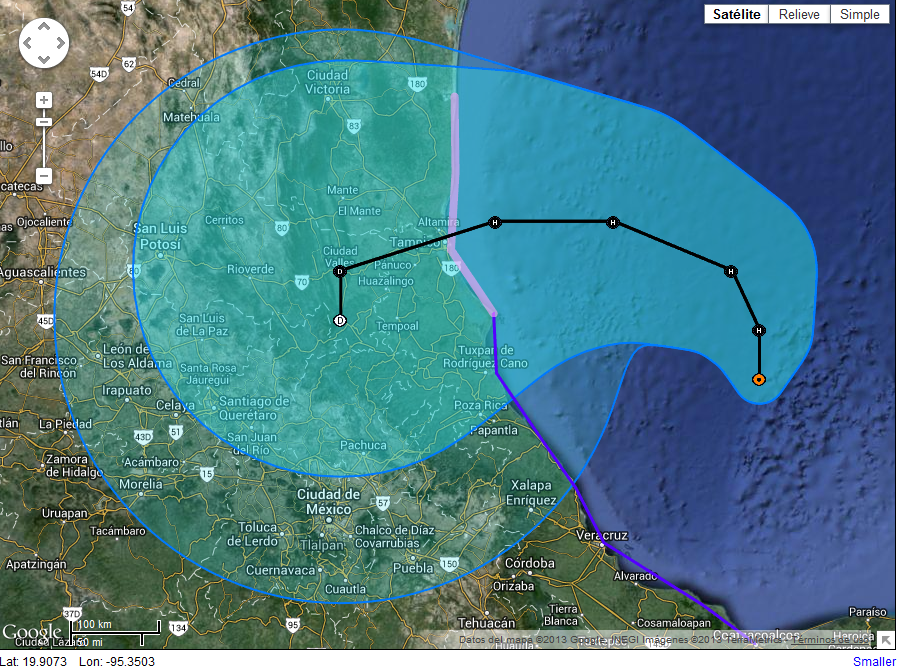Zoom in with the plus button
The height and width of the screenshot is (668, 901).
point(44,100)
